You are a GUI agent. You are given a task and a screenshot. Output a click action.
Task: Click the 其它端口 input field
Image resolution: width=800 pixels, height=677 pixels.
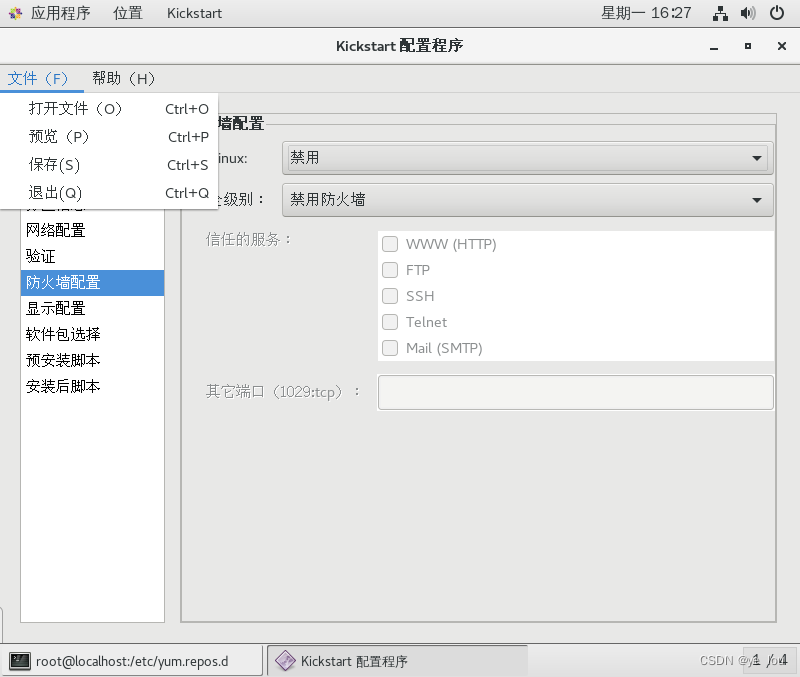click(575, 392)
